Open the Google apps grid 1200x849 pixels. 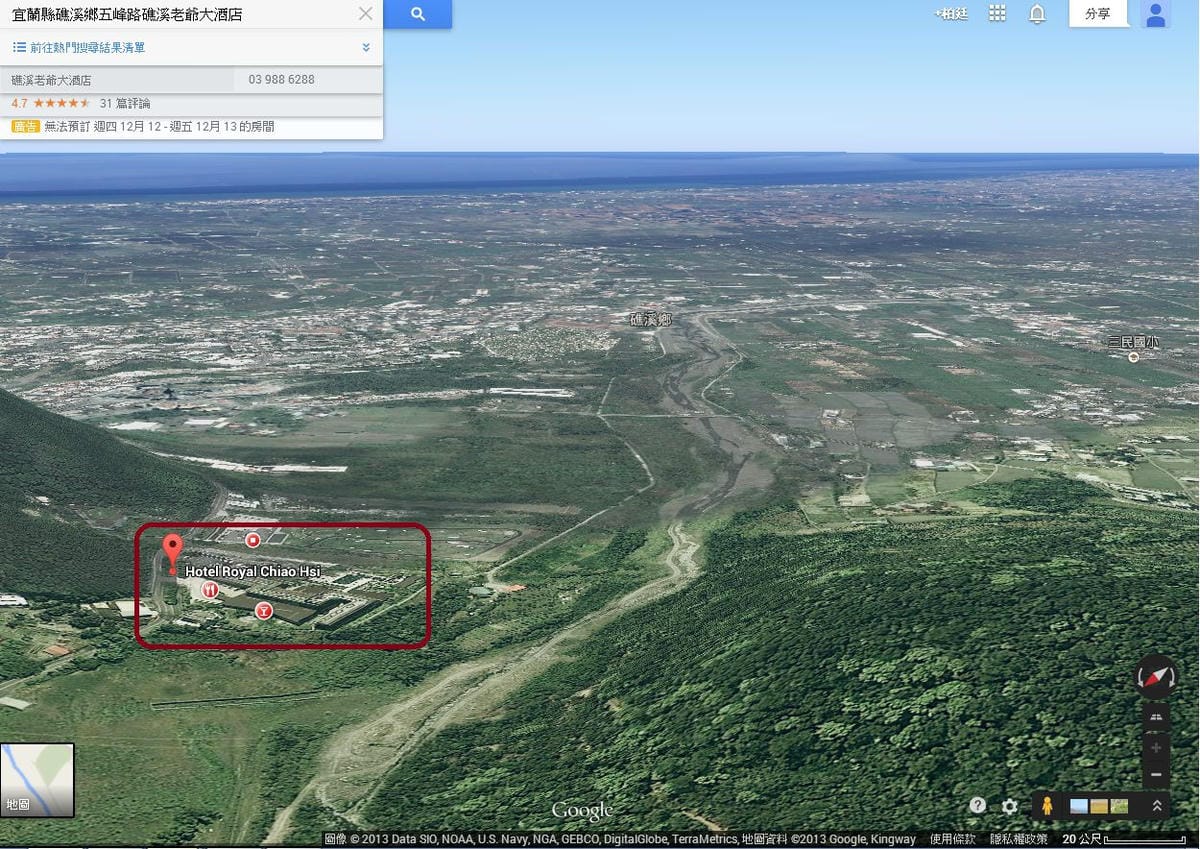coord(997,14)
